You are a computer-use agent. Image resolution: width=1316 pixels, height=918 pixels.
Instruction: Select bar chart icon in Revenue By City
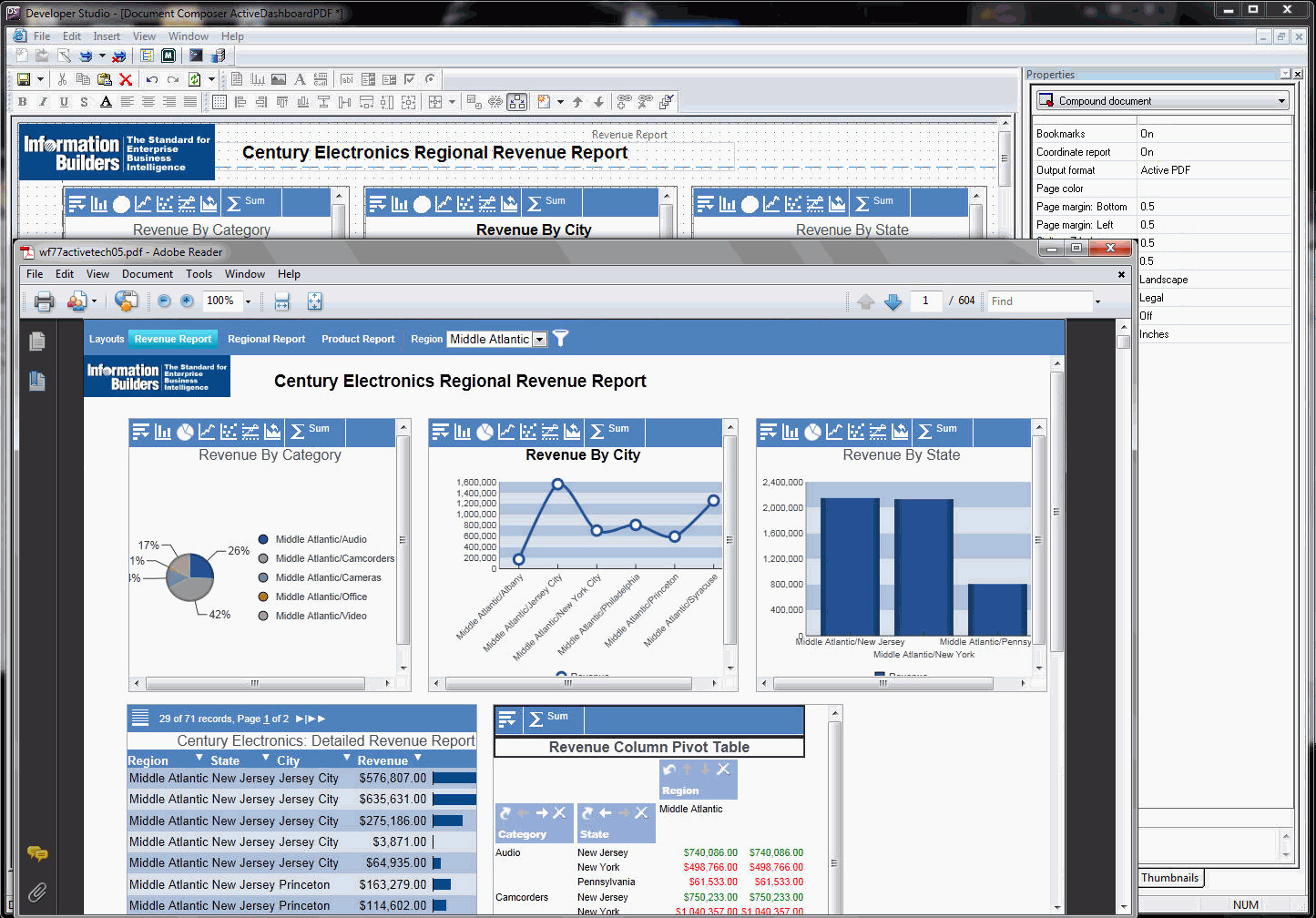463,432
